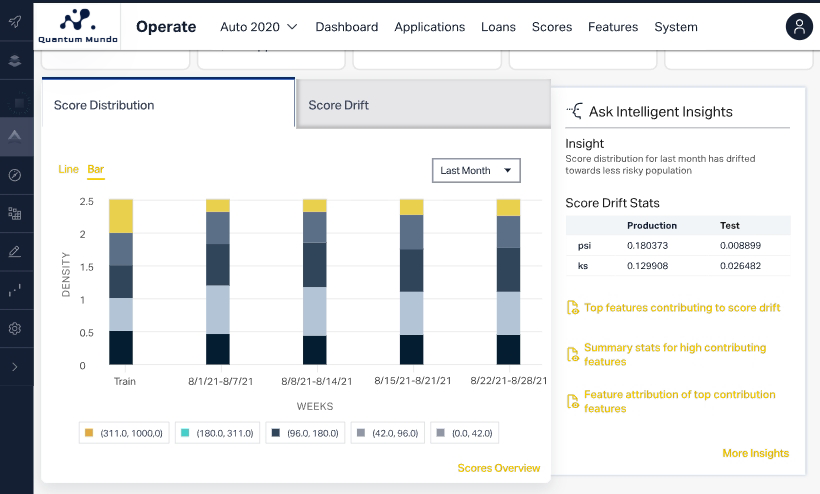Open settings gear in sidebar
820x494 pixels.
pos(15,328)
